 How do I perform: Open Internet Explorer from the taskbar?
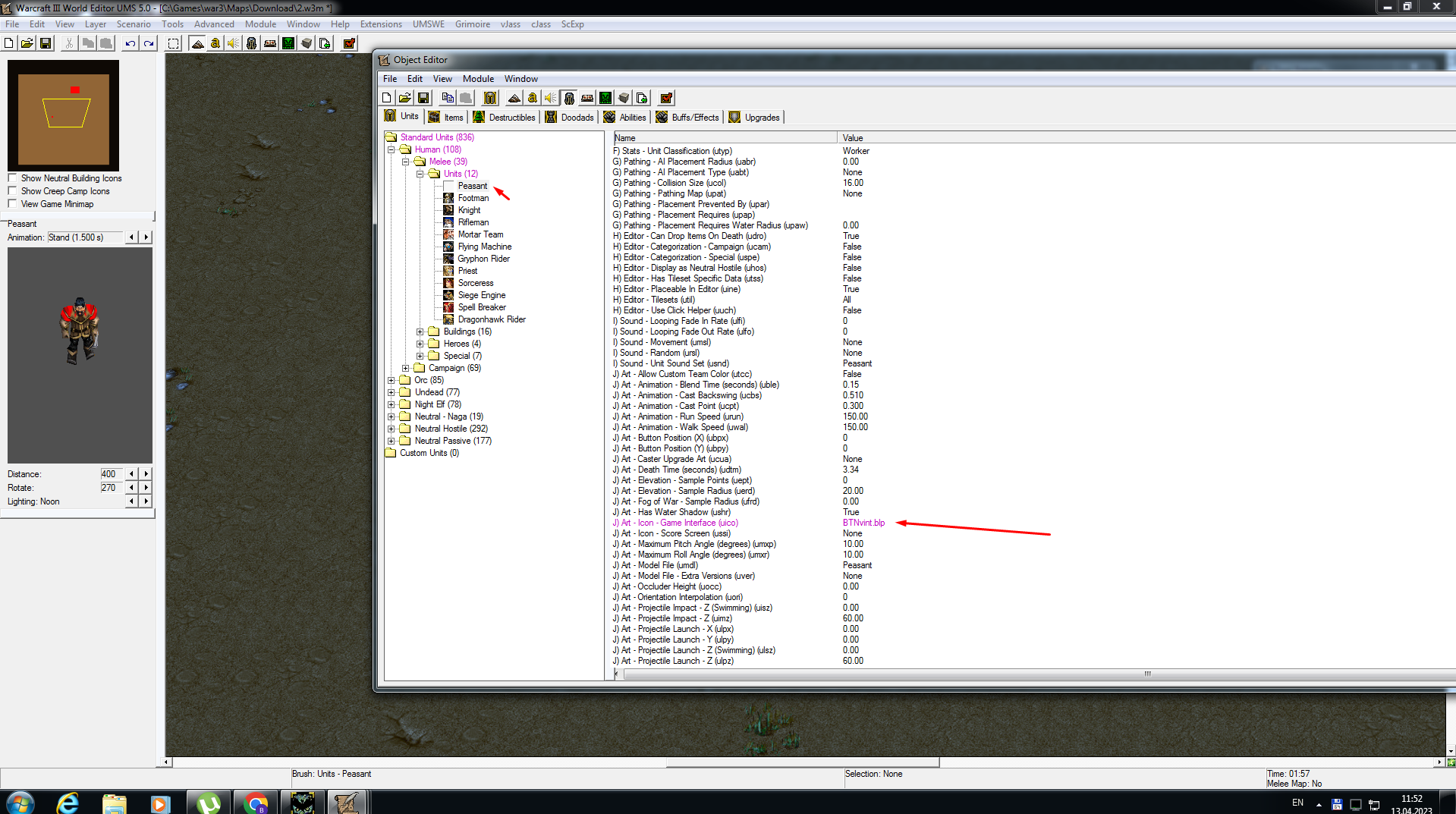[x=68, y=803]
